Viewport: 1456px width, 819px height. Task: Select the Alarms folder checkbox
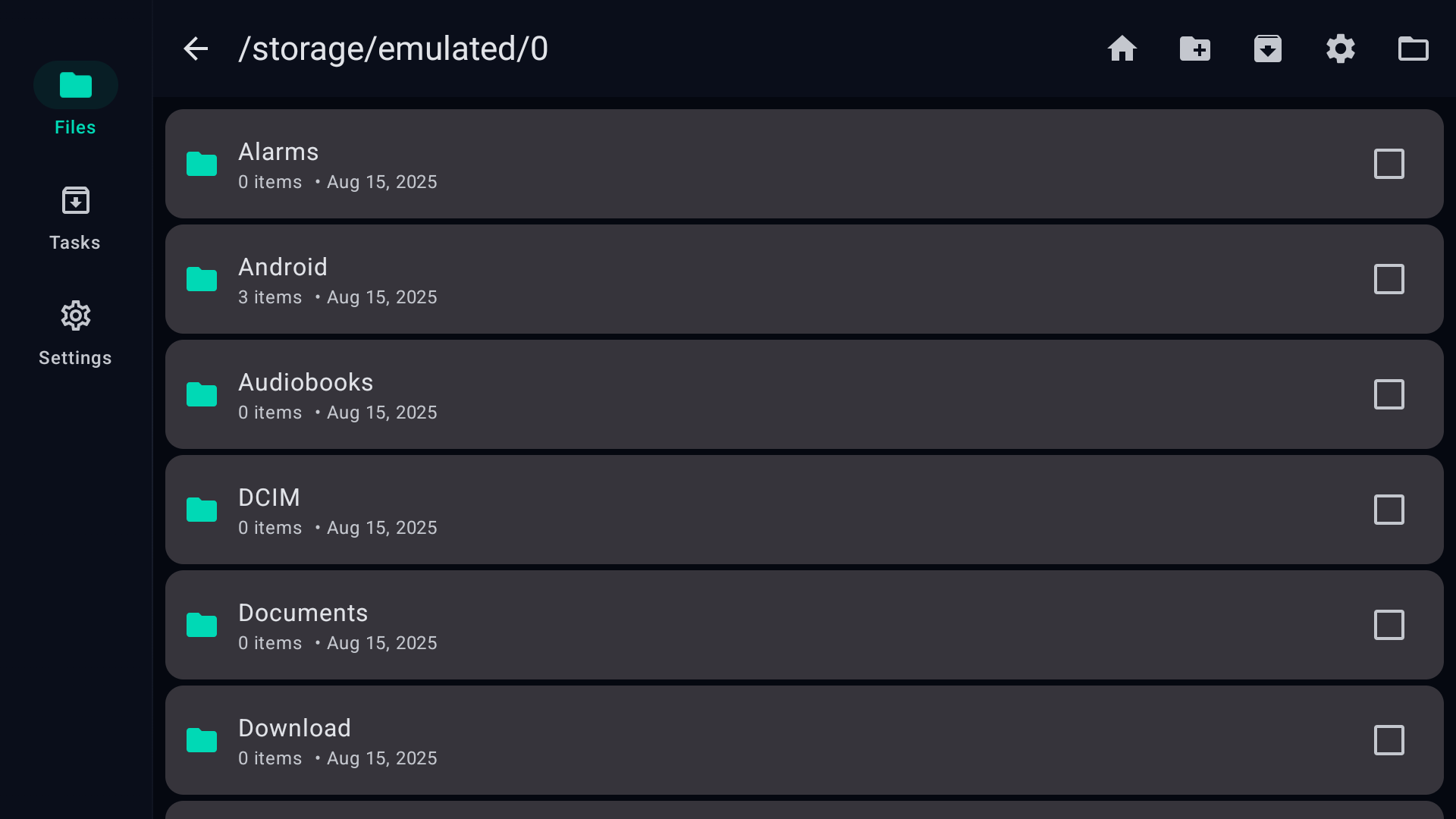tap(1389, 164)
